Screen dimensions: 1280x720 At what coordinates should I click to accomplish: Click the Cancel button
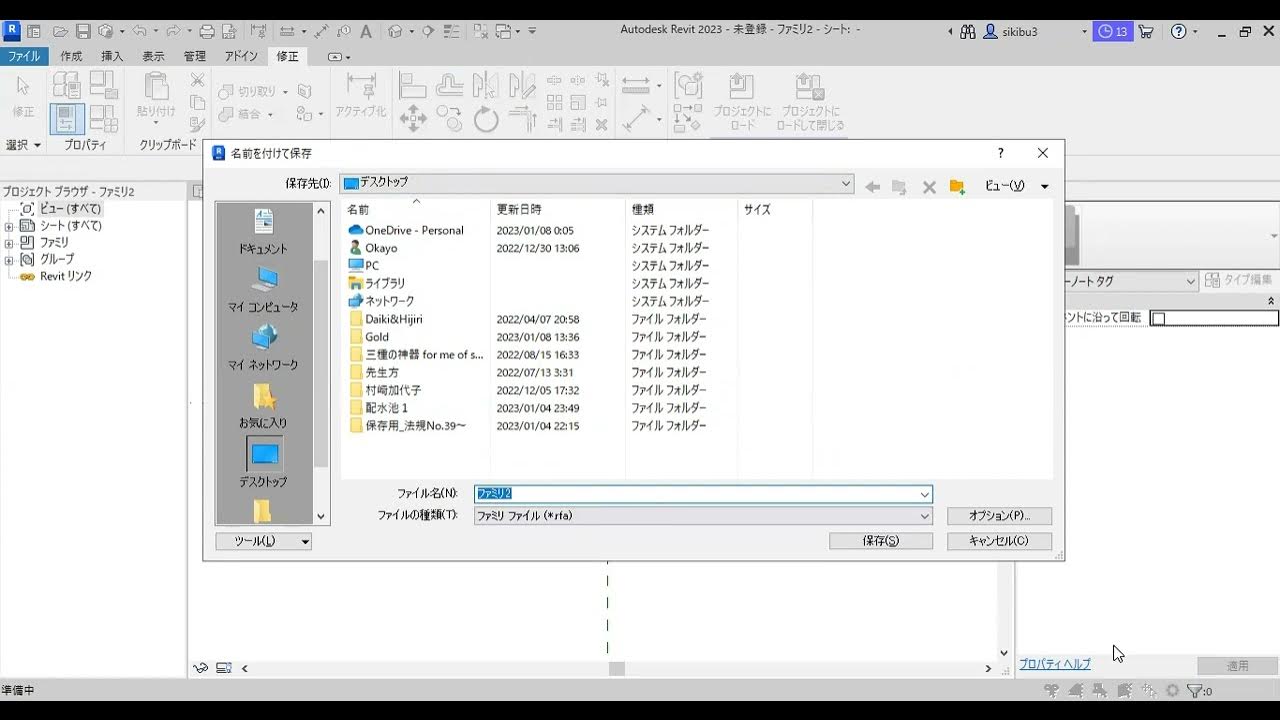(999, 541)
